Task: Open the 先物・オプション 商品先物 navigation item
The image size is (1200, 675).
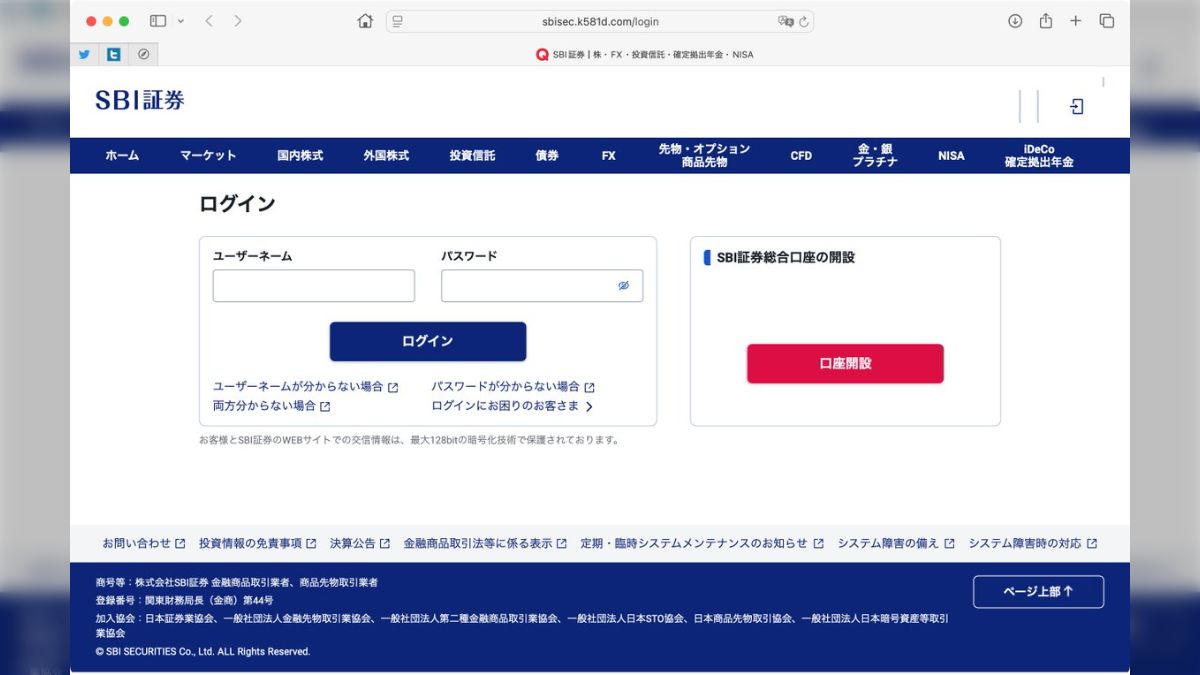Action: [704, 155]
